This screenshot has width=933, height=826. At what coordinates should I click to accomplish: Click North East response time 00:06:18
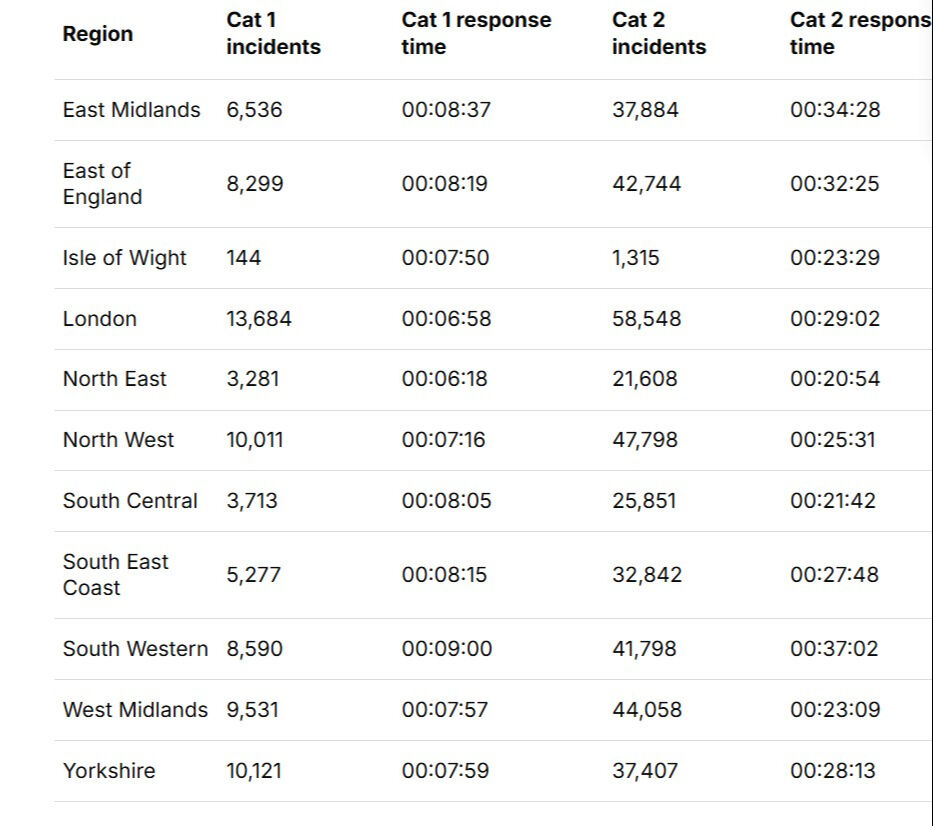[x=444, y=379]
